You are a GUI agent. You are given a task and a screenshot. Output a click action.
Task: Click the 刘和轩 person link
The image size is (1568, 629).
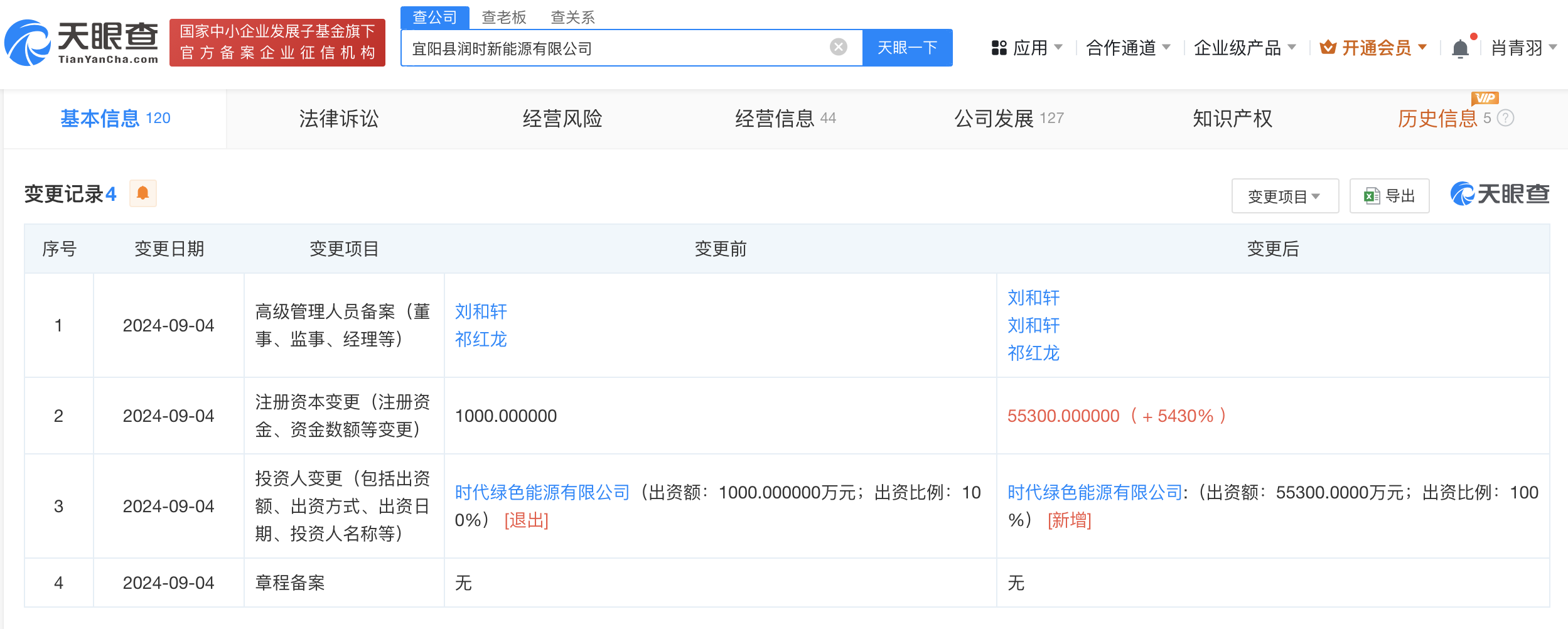(480, 311)
